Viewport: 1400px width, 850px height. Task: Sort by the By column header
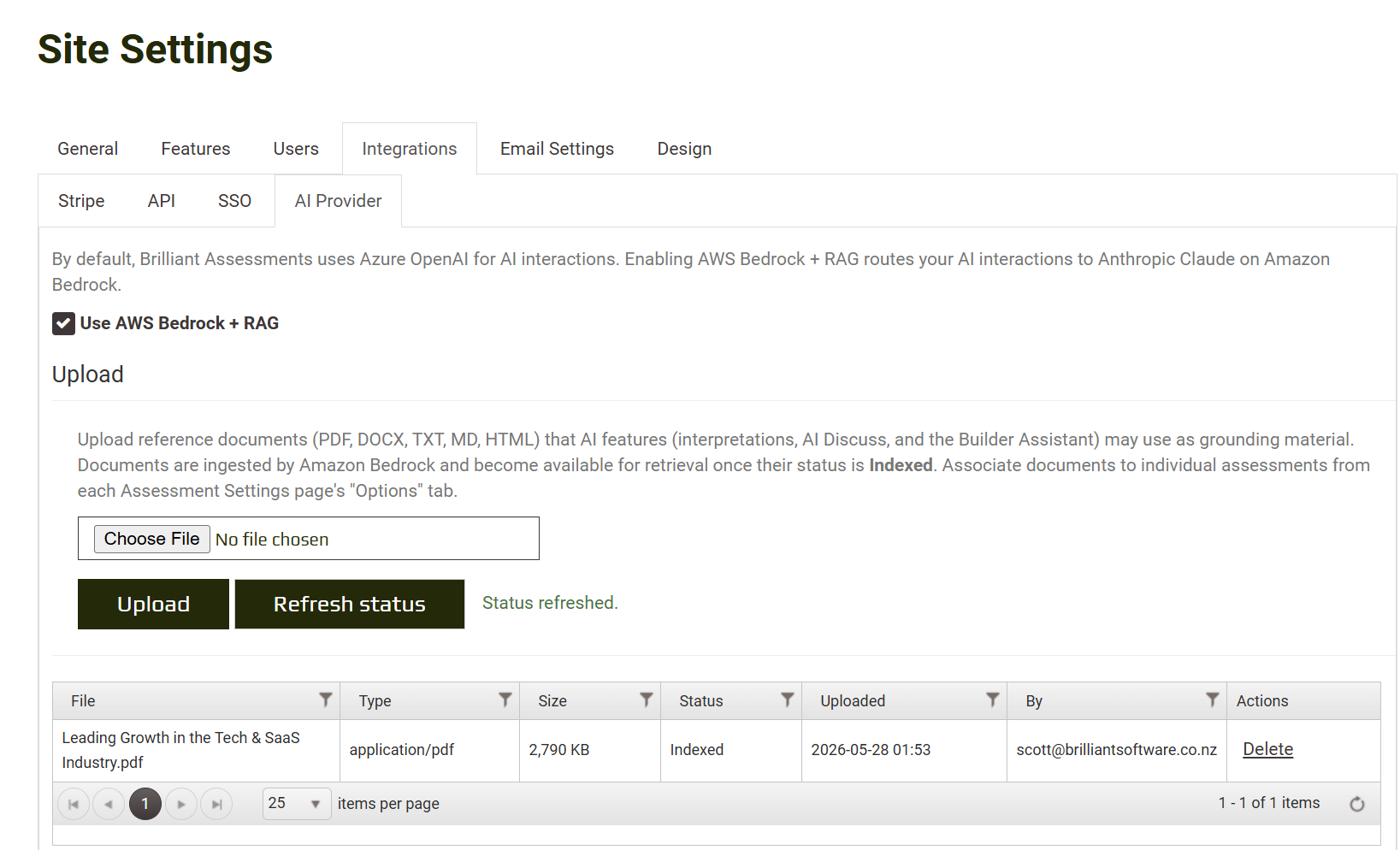(1034, 700)
